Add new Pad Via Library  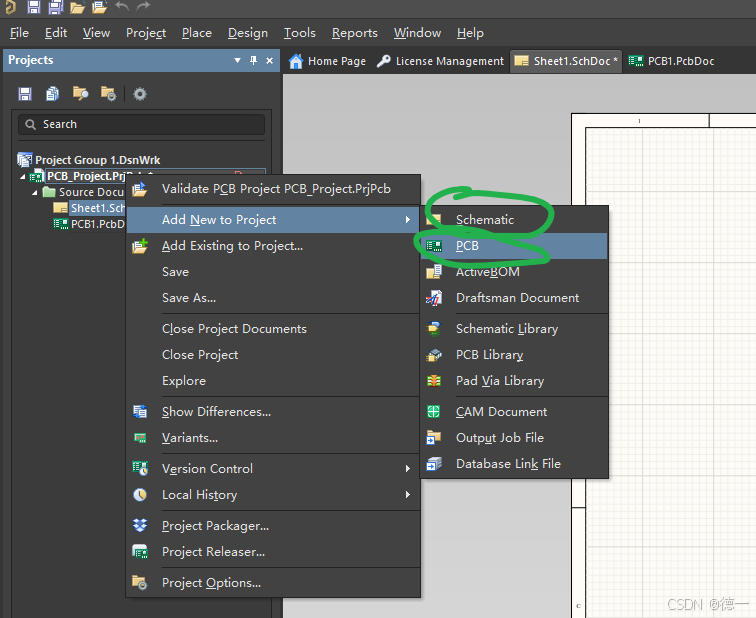point(514,381)
